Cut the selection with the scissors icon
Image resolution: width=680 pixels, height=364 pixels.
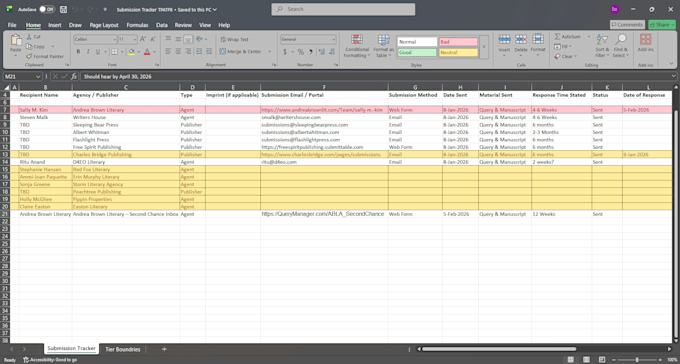29,37
